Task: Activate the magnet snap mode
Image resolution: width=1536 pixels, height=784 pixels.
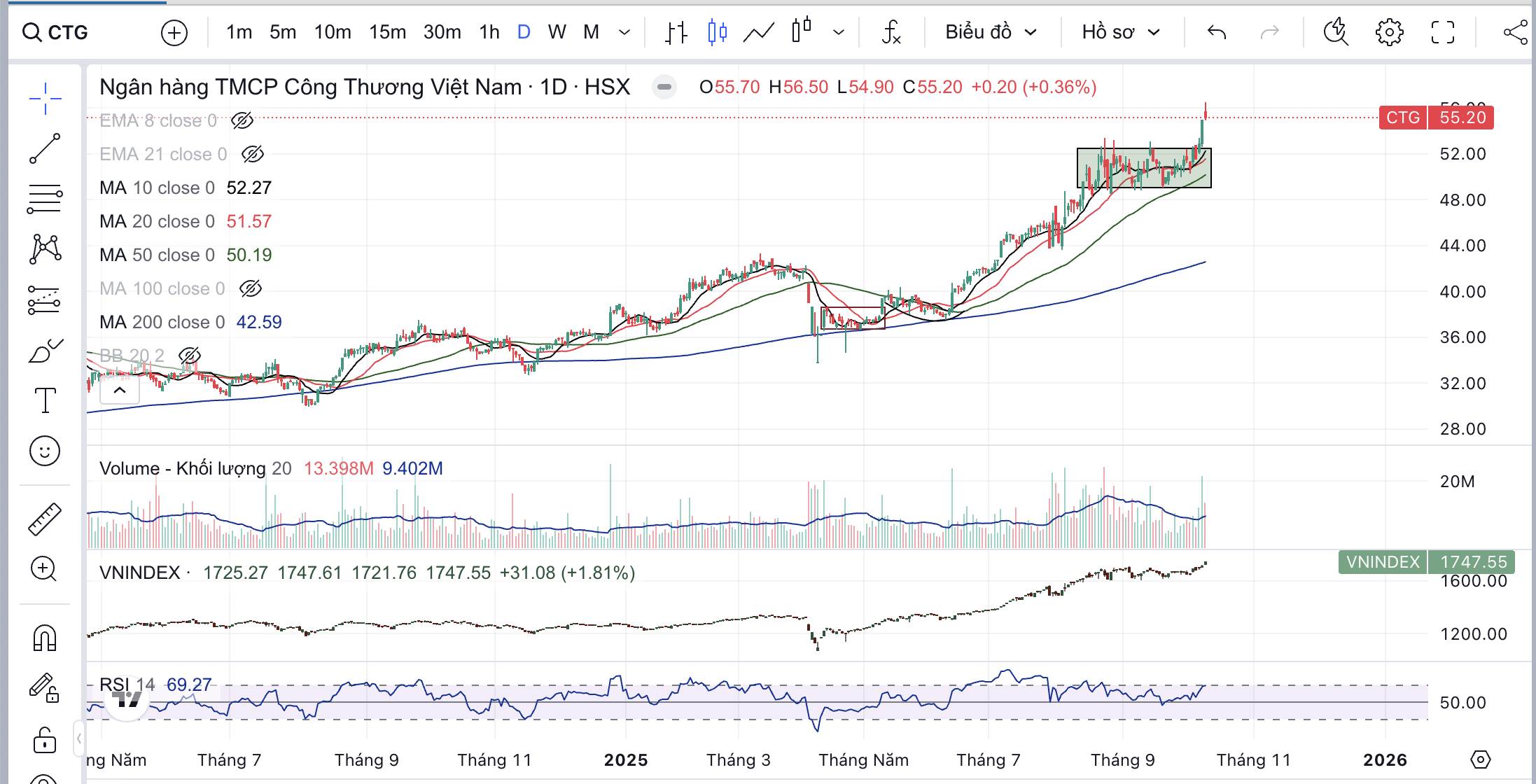Action: coord(45,638)
